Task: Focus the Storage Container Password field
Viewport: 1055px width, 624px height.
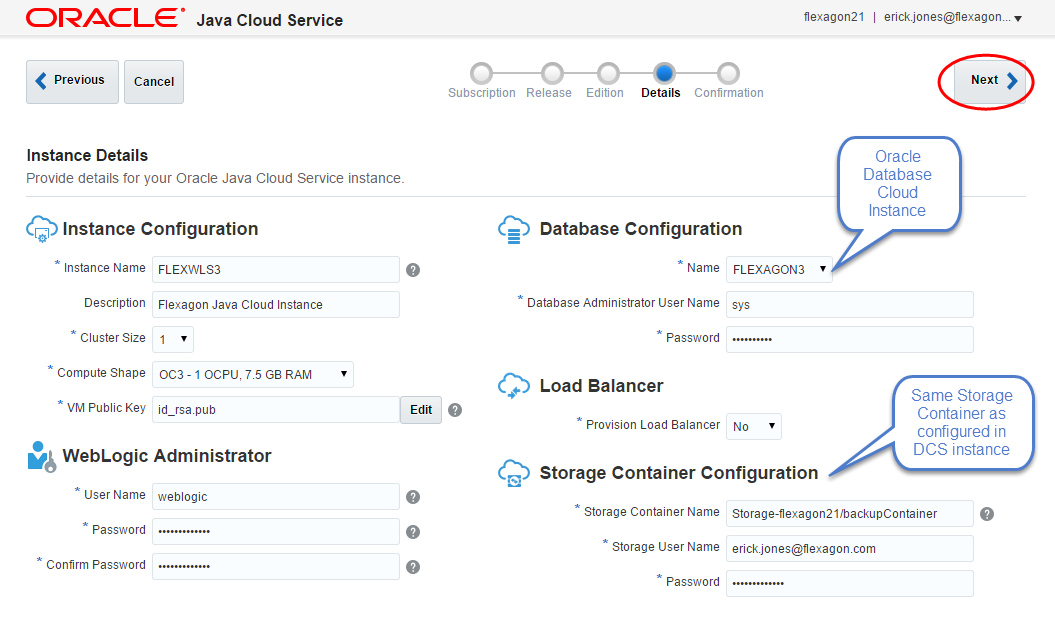Action: [x=850, y=583]
